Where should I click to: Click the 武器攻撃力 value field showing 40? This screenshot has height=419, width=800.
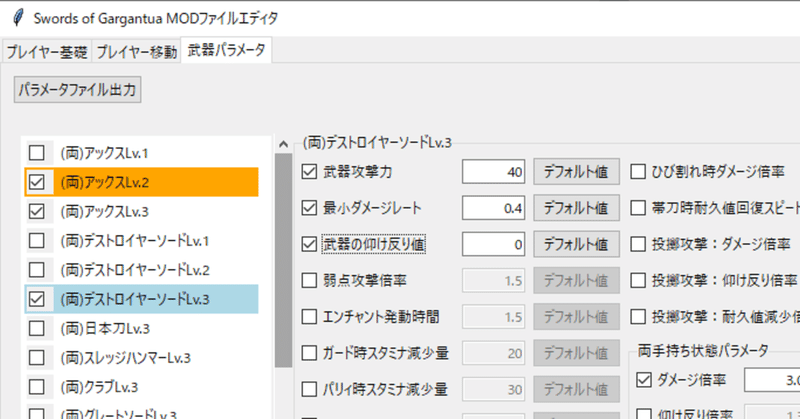point(493,171)
